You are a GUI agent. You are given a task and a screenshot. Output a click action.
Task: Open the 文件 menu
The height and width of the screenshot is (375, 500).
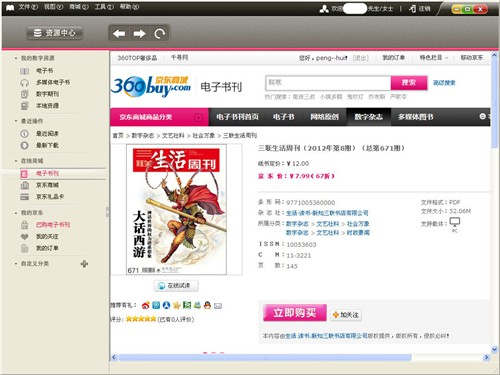click(28, 7)
